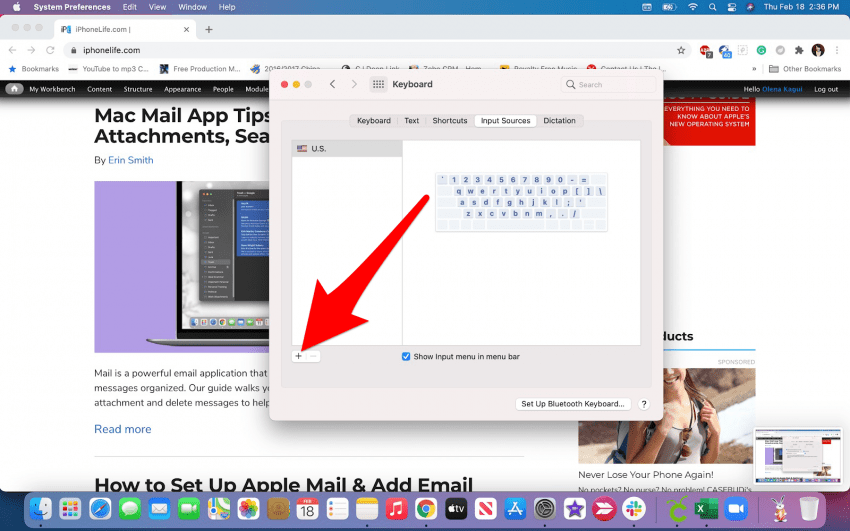Open Messages from the Dock
The width and height of the screenshot is (850, 531).
click(130, 509)
